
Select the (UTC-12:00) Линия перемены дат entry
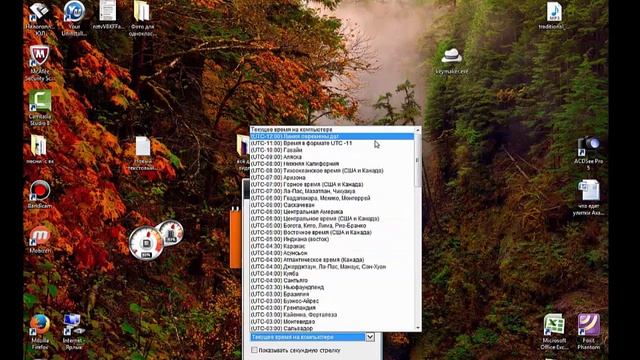tap(332, 136)
